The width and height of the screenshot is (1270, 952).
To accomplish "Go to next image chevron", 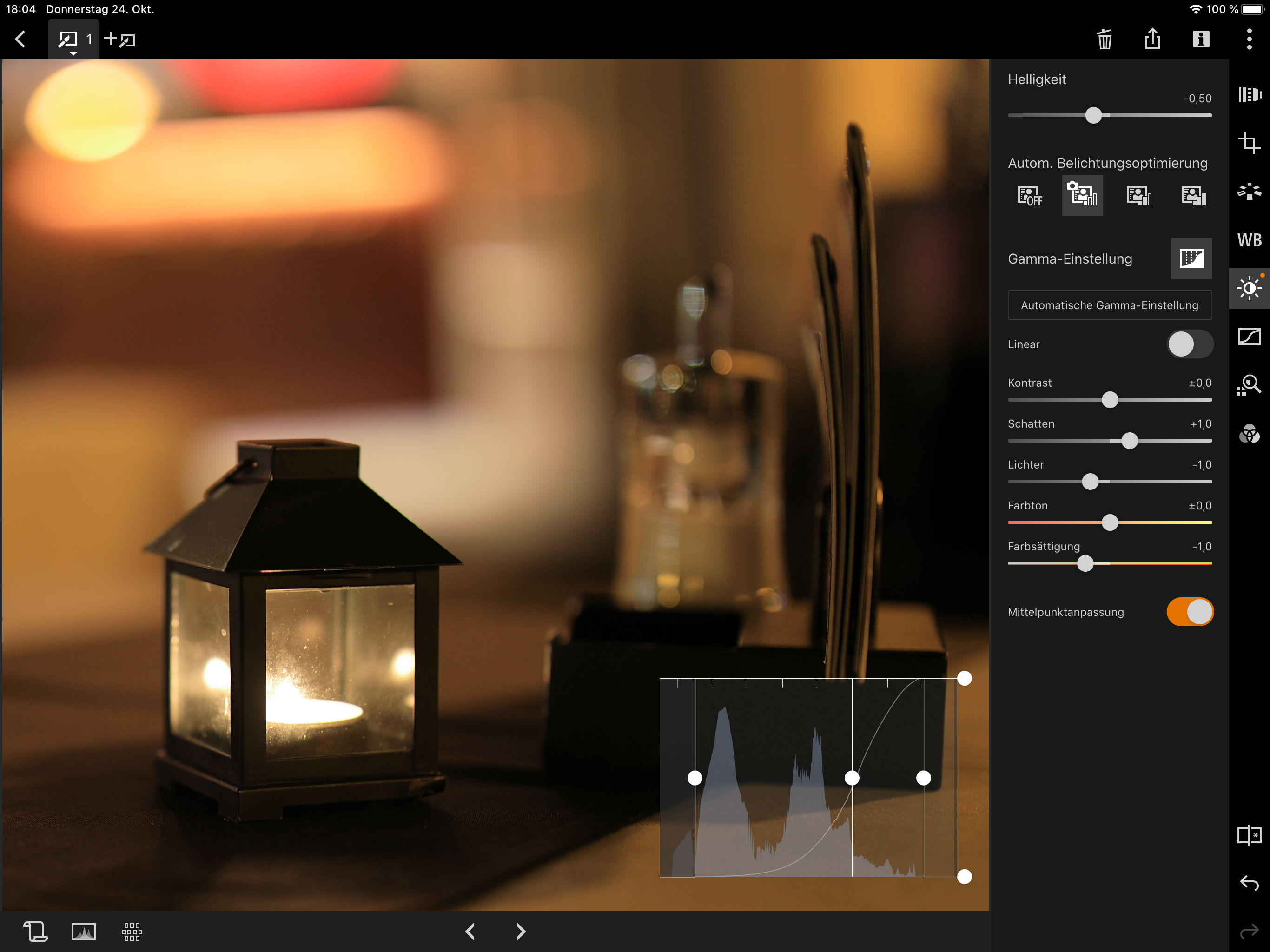I will click(x=520, y=932).
